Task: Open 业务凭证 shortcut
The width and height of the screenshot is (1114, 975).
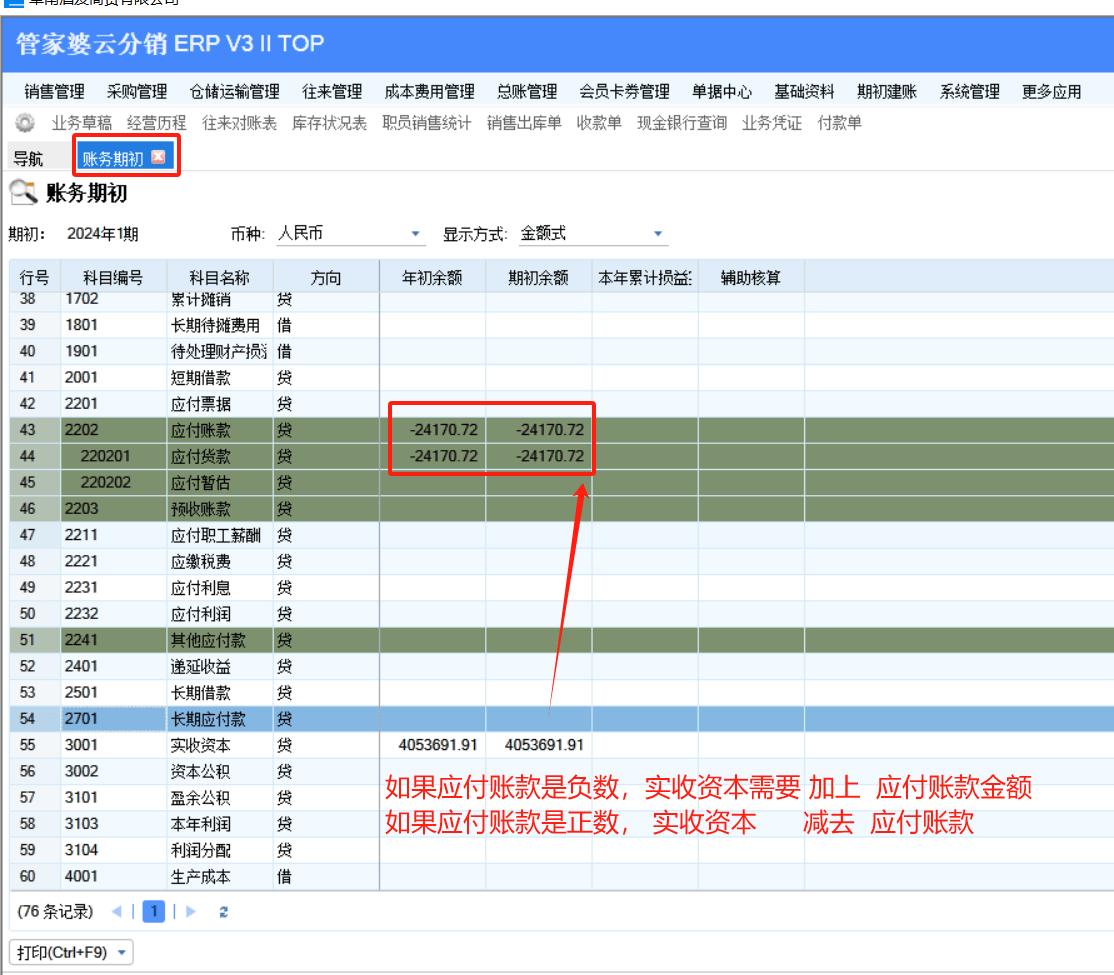Action: (x=772, y=123)
